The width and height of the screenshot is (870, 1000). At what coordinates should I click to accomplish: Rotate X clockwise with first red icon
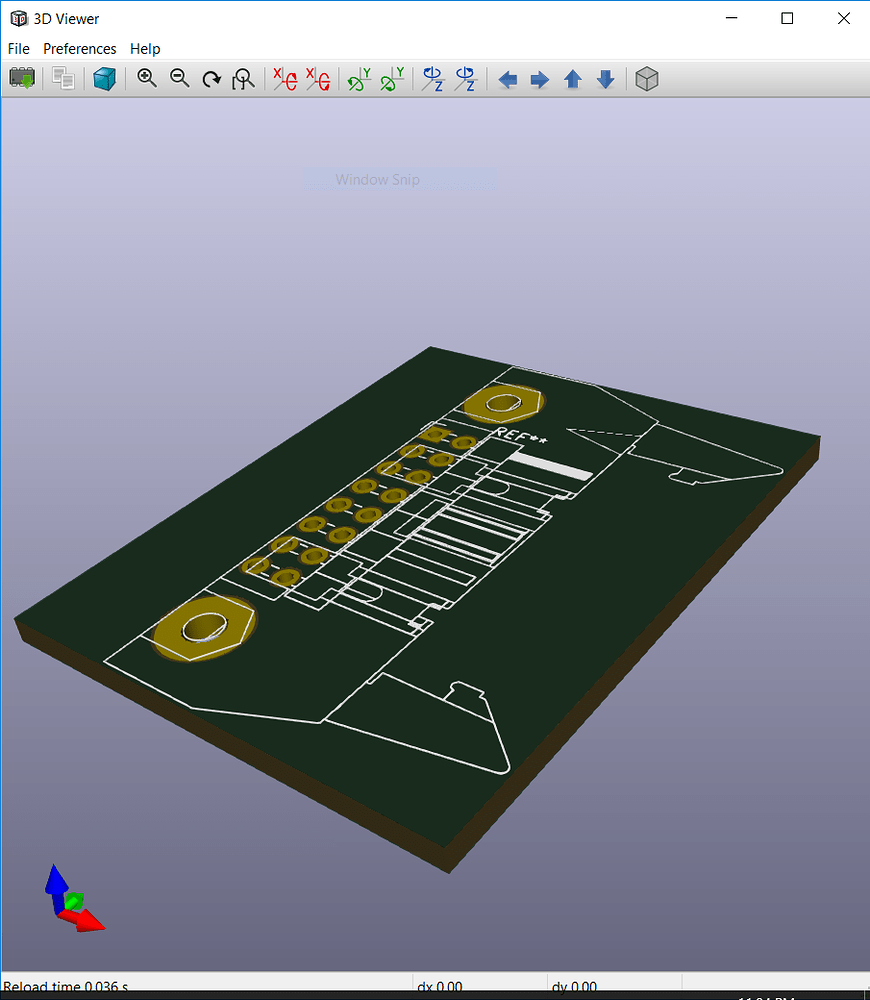tap(285, 79)
